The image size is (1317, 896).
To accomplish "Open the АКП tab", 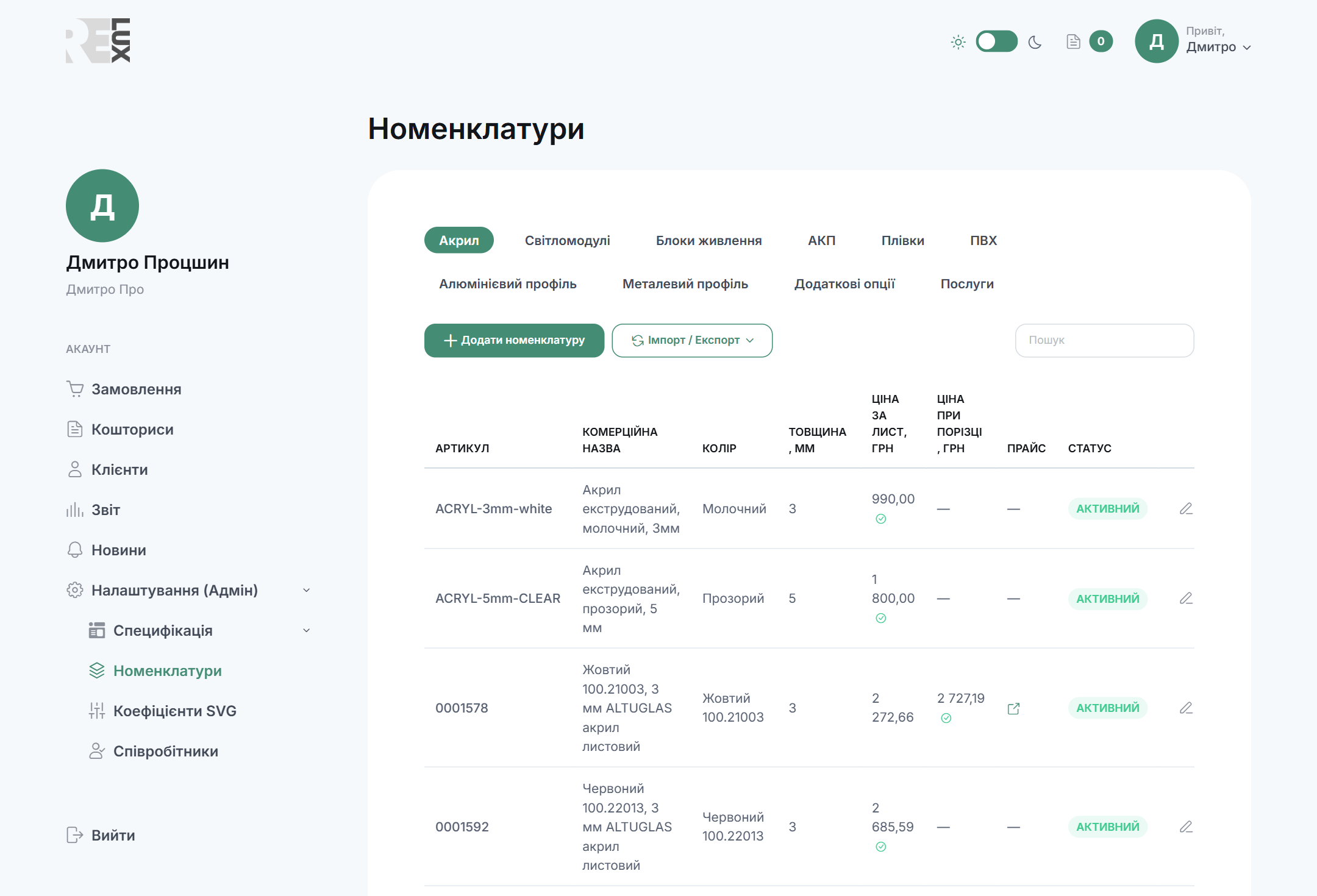I will click(821, 240).
